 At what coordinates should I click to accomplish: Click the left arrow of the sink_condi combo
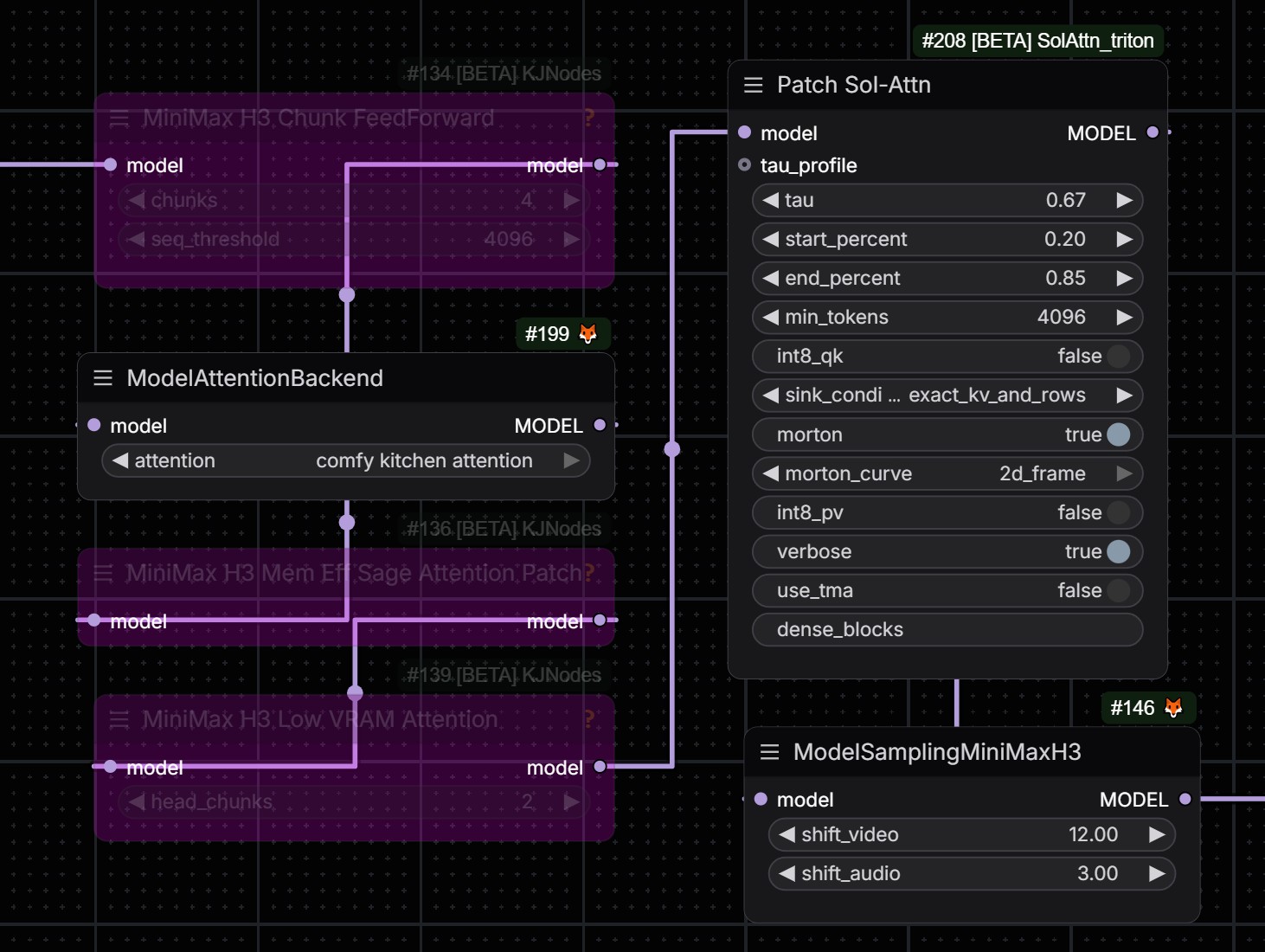click(x=771, y=396)
